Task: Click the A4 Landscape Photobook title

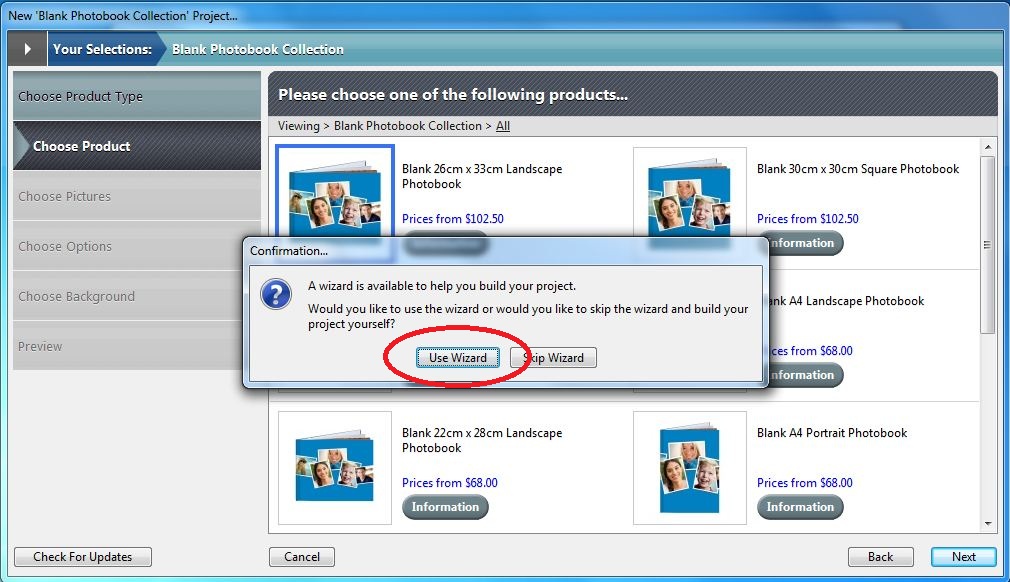Action: pos(846,301)
